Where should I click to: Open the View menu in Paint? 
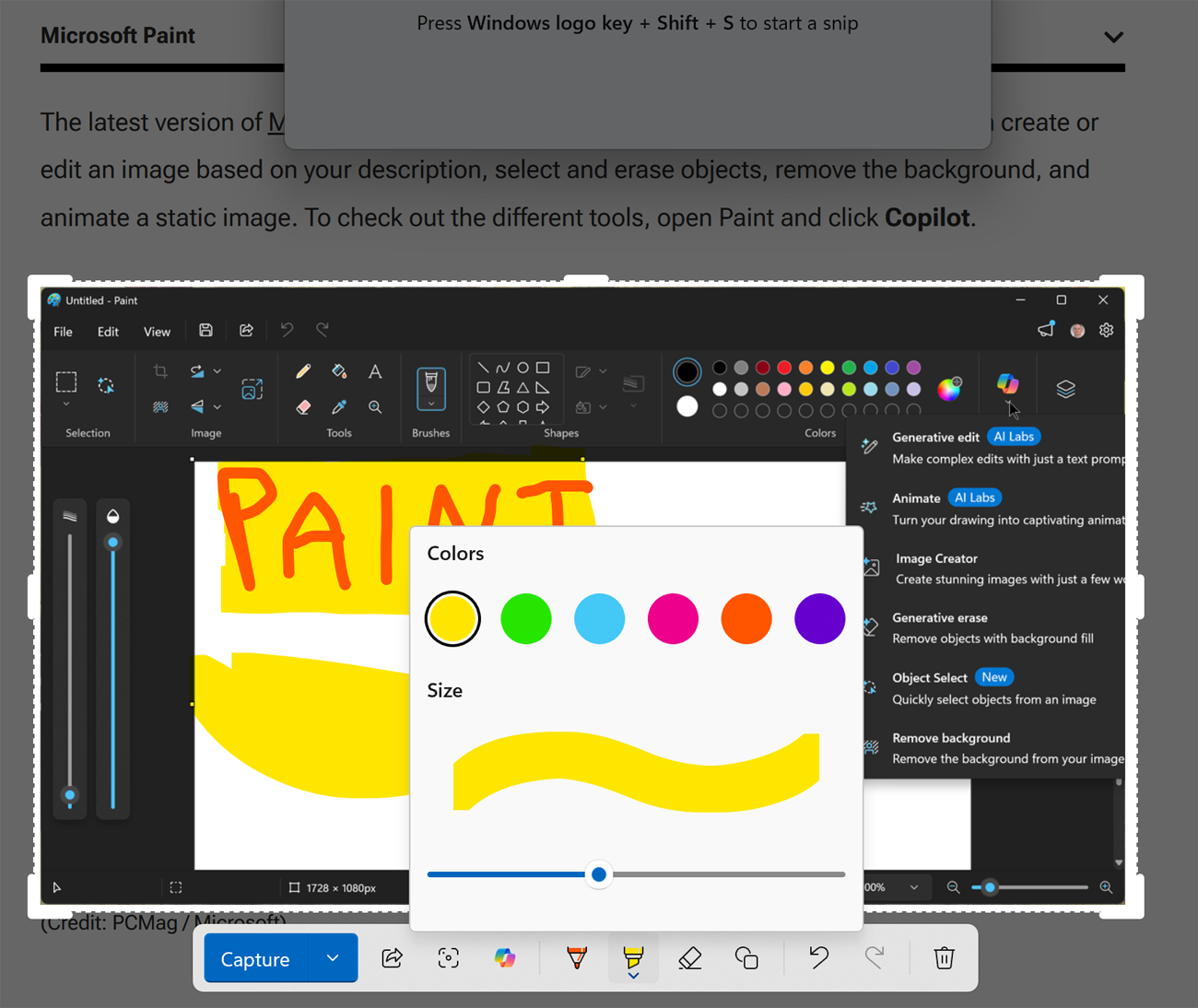(157, 332)
